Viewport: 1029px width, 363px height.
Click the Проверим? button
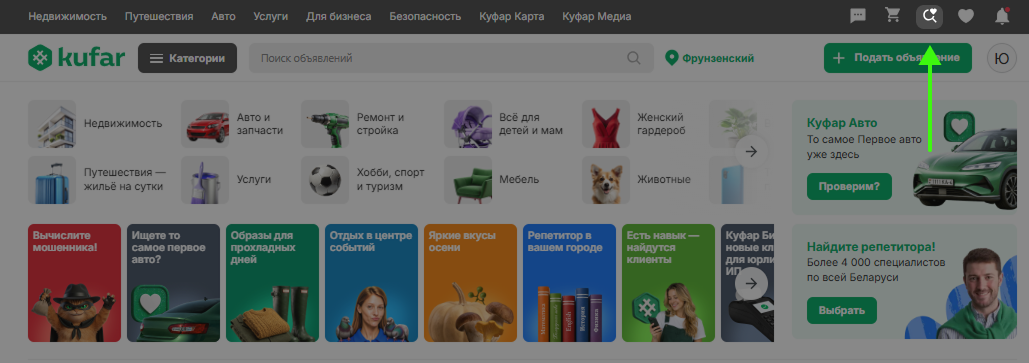pos(849,186)
